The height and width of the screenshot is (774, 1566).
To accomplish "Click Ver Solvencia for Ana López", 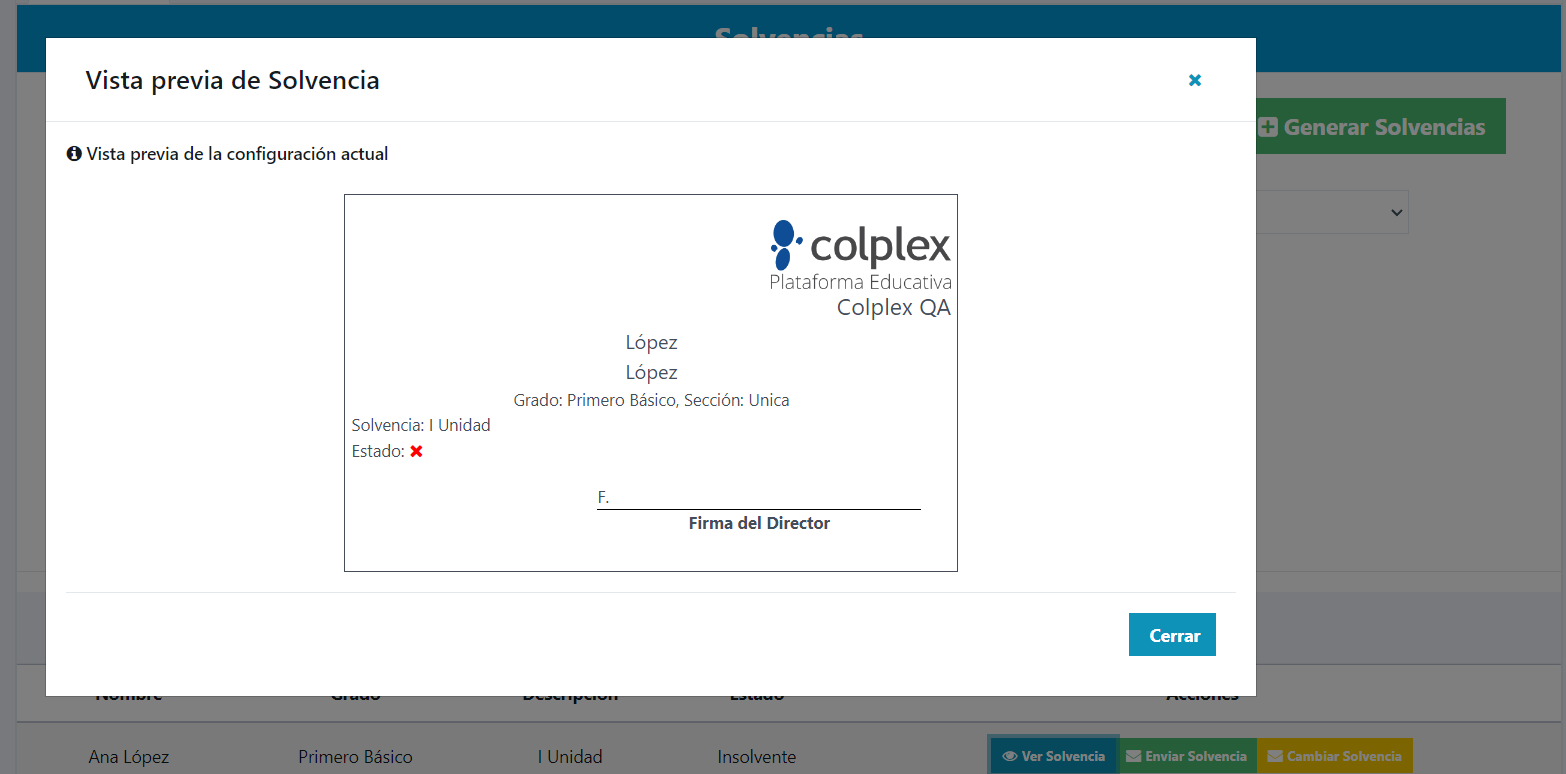I will (1054, 756).
